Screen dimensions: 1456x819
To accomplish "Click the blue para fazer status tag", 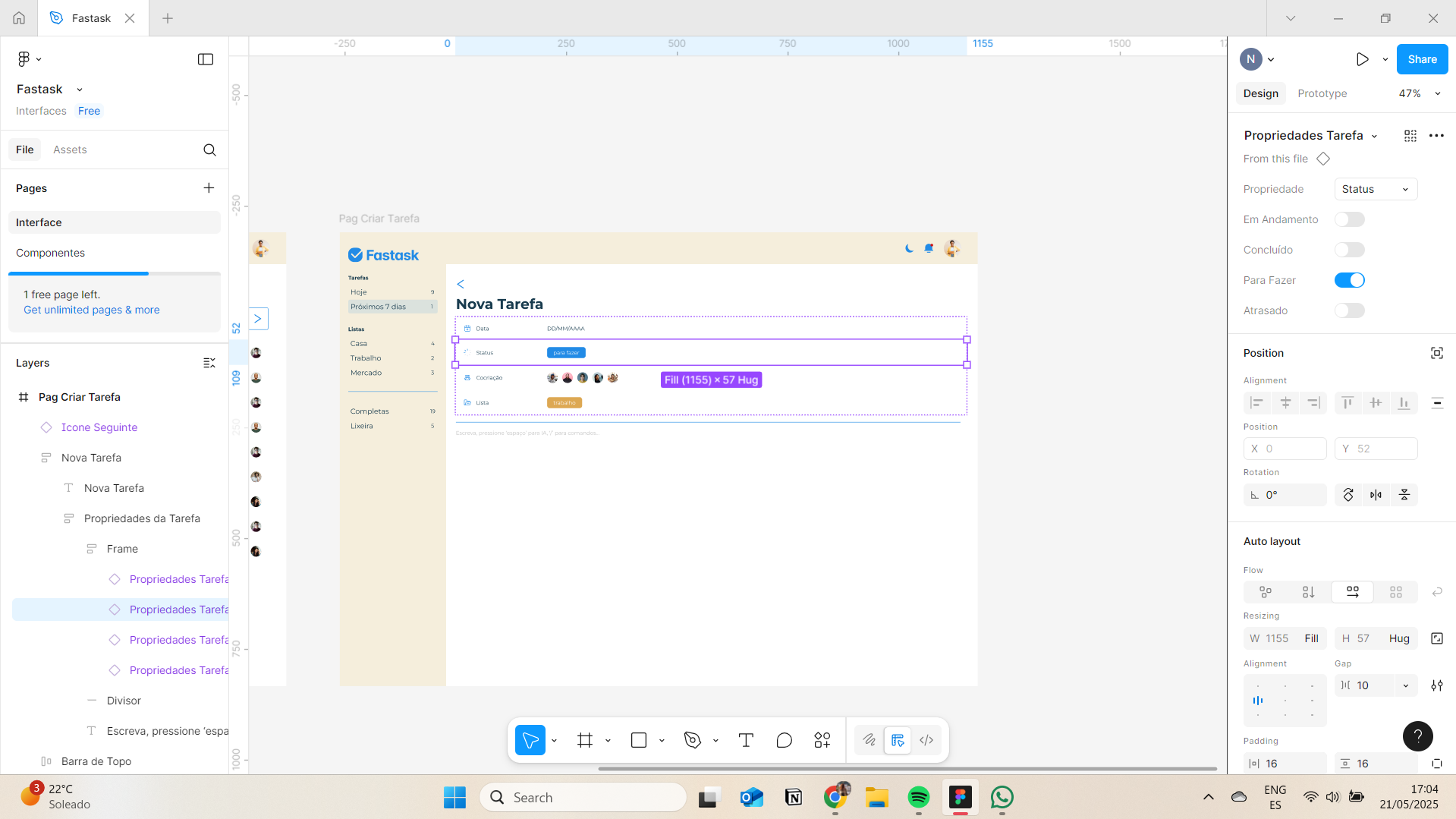I will pyautogui.click(x=566, y=353).
